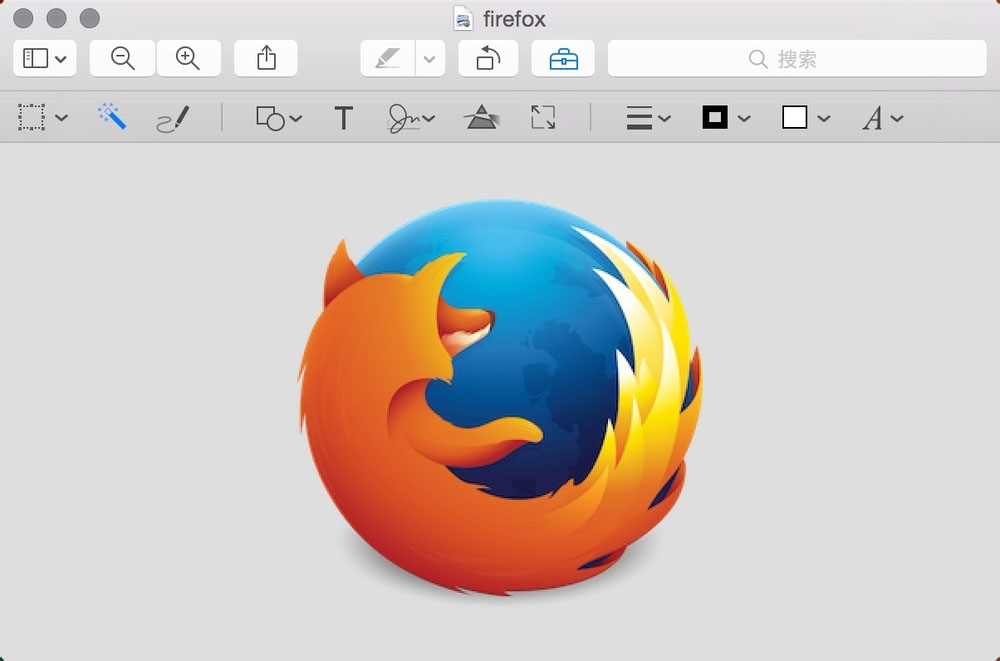Toggle the highlight pen button
Viewport: 1000px width, 661px height.
pyautogui.click(x=388, y=59)
